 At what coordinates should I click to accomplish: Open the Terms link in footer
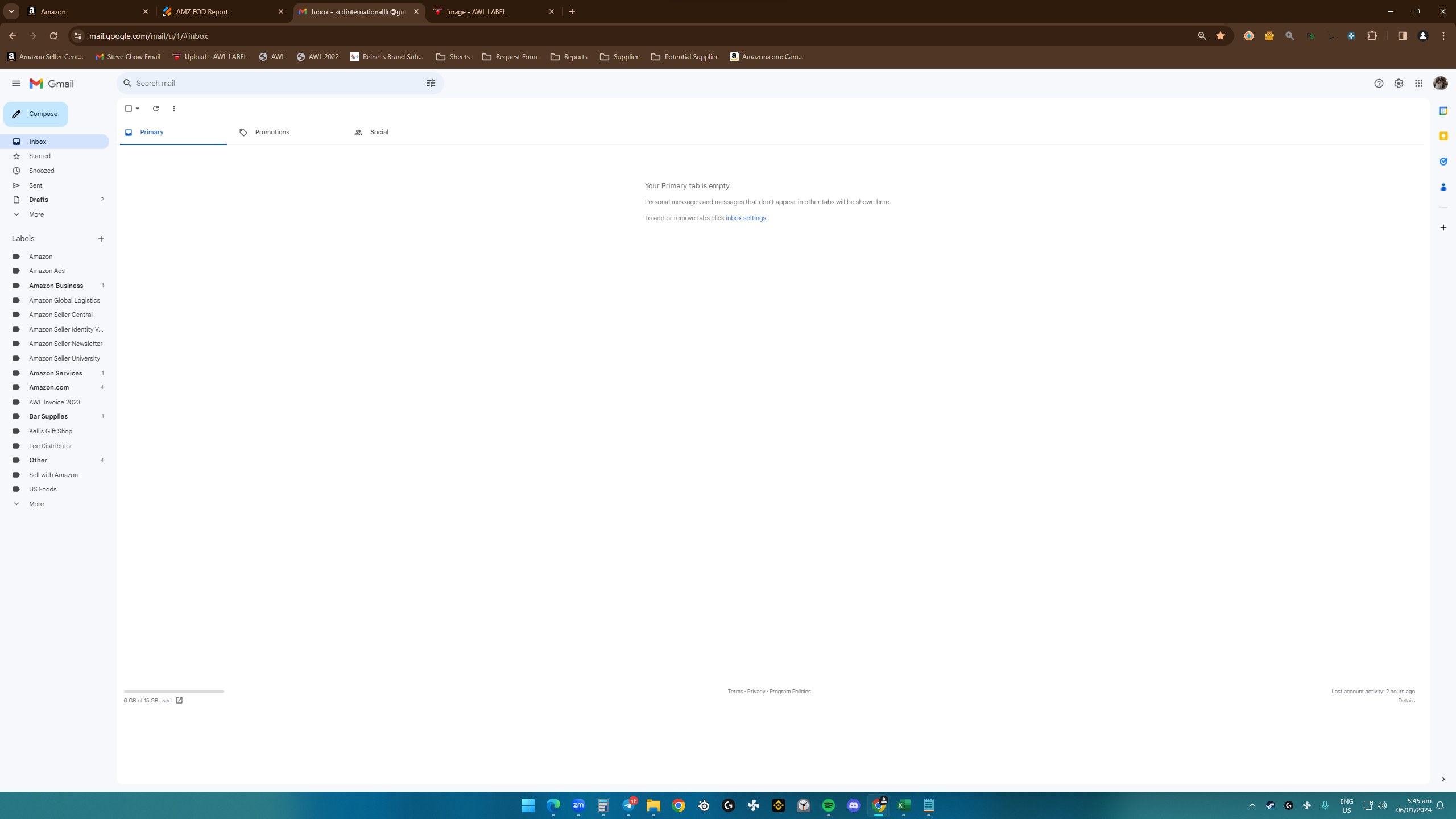tap(735, 692)
